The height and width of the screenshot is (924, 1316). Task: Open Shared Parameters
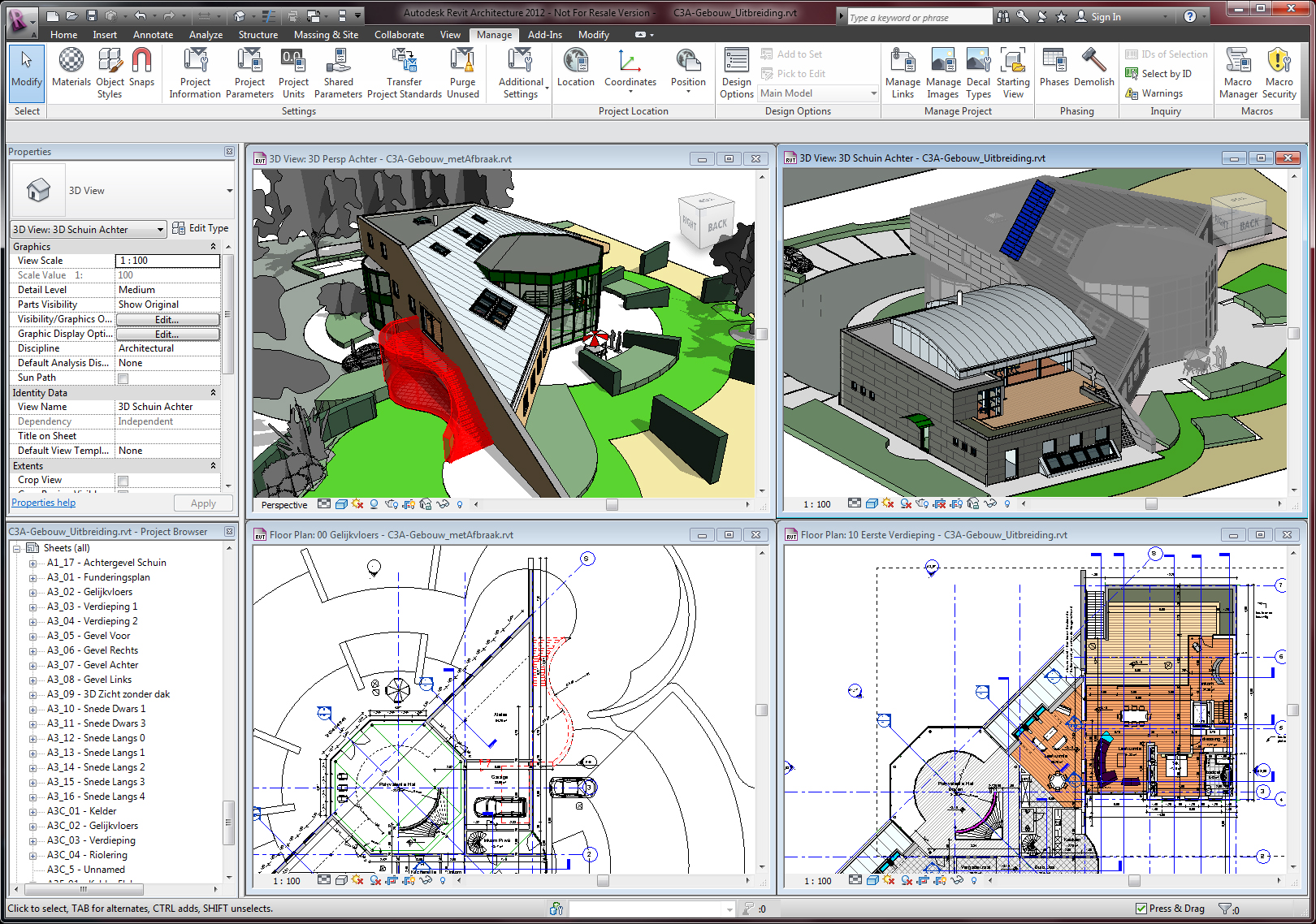point(338,73)
